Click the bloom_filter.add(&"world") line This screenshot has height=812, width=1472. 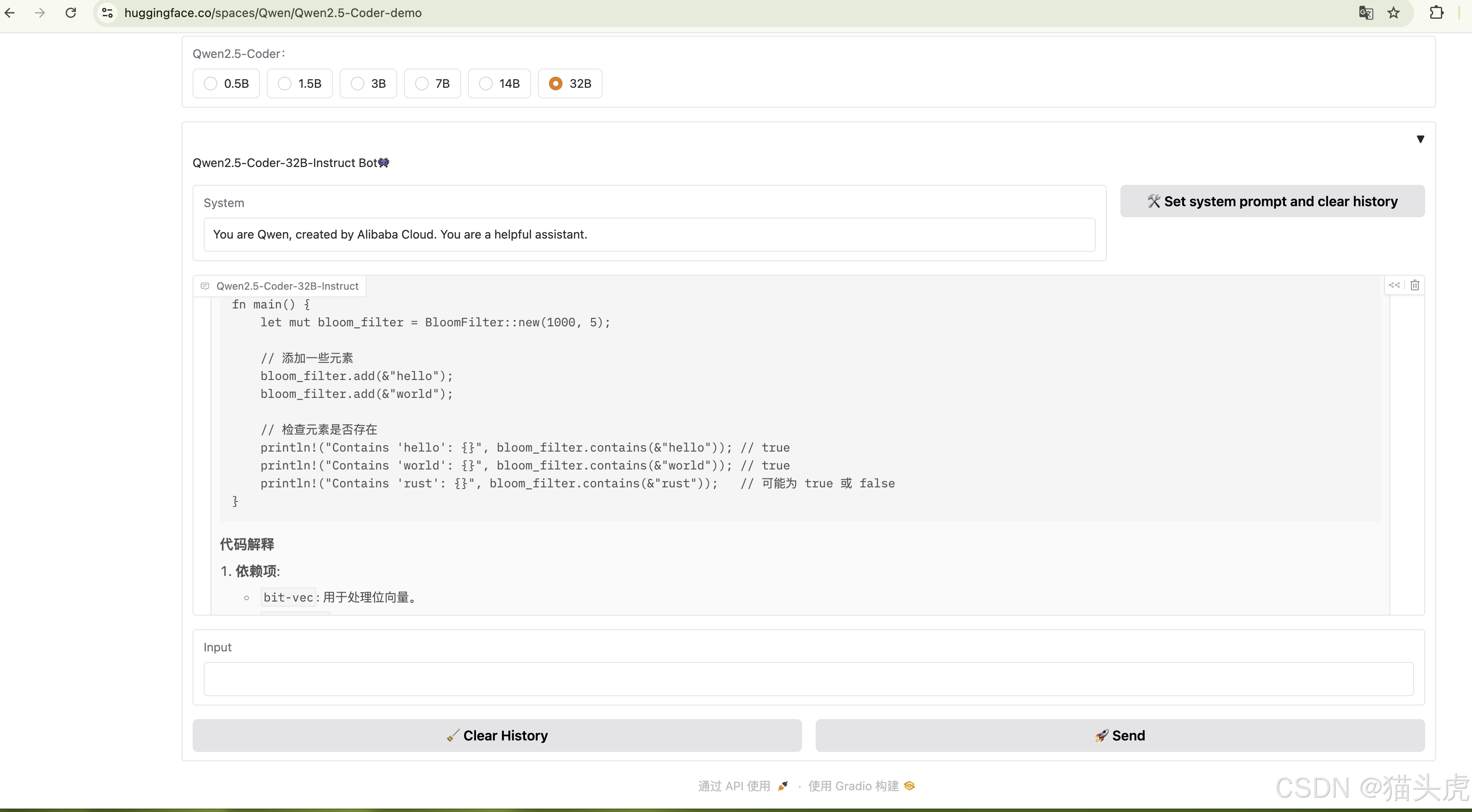coord(357,394)
